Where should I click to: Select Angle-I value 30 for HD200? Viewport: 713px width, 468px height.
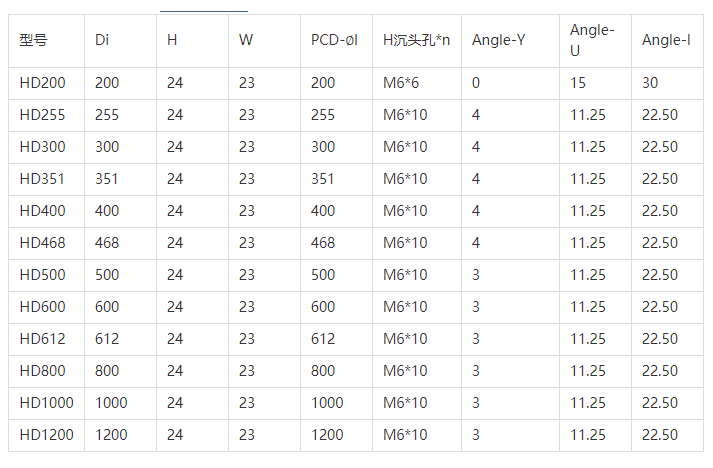650,83
